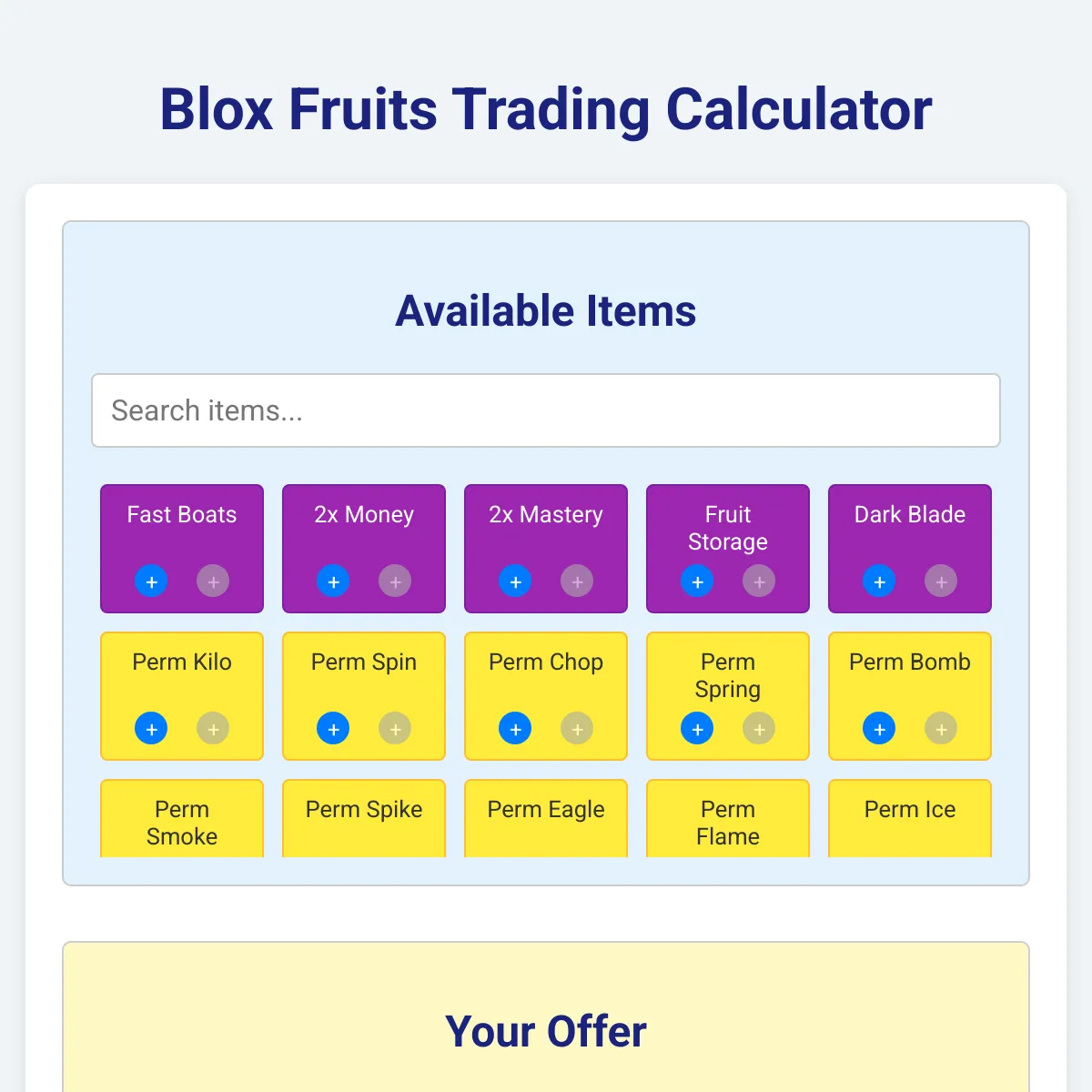Click the Perm Smoke item card

pyautogui.click(x=182, y=818)
